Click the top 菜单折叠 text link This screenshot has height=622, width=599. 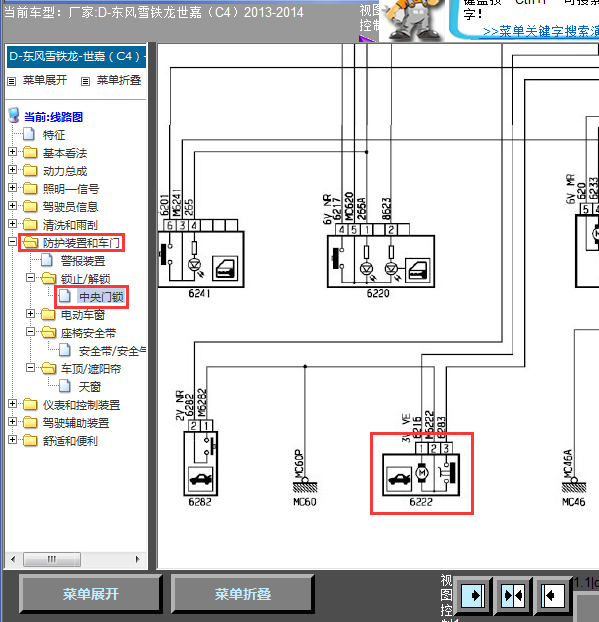pyautogui.click(x=119, y=80)
